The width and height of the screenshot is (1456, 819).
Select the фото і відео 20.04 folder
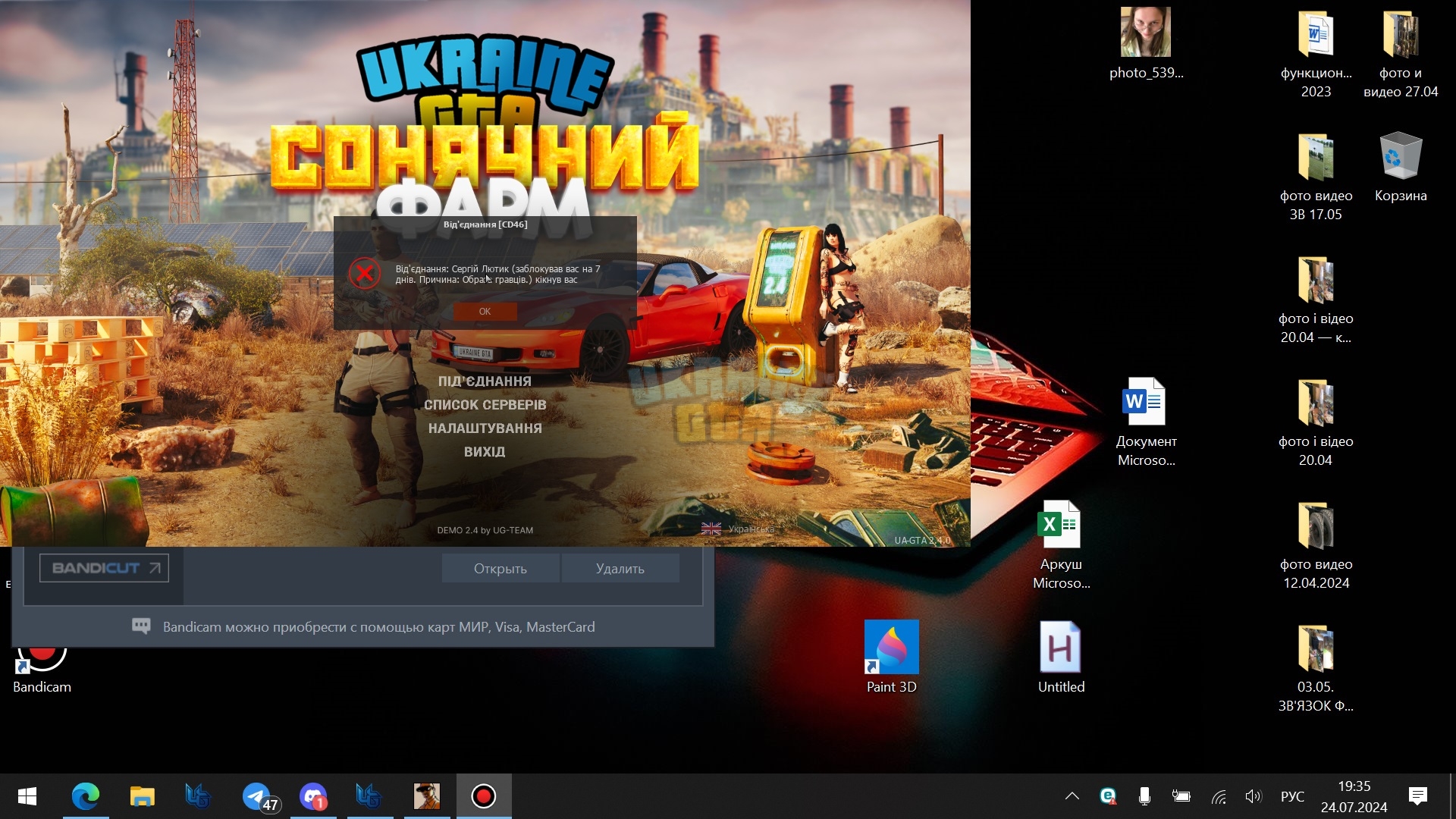(x=1316, y=423)
